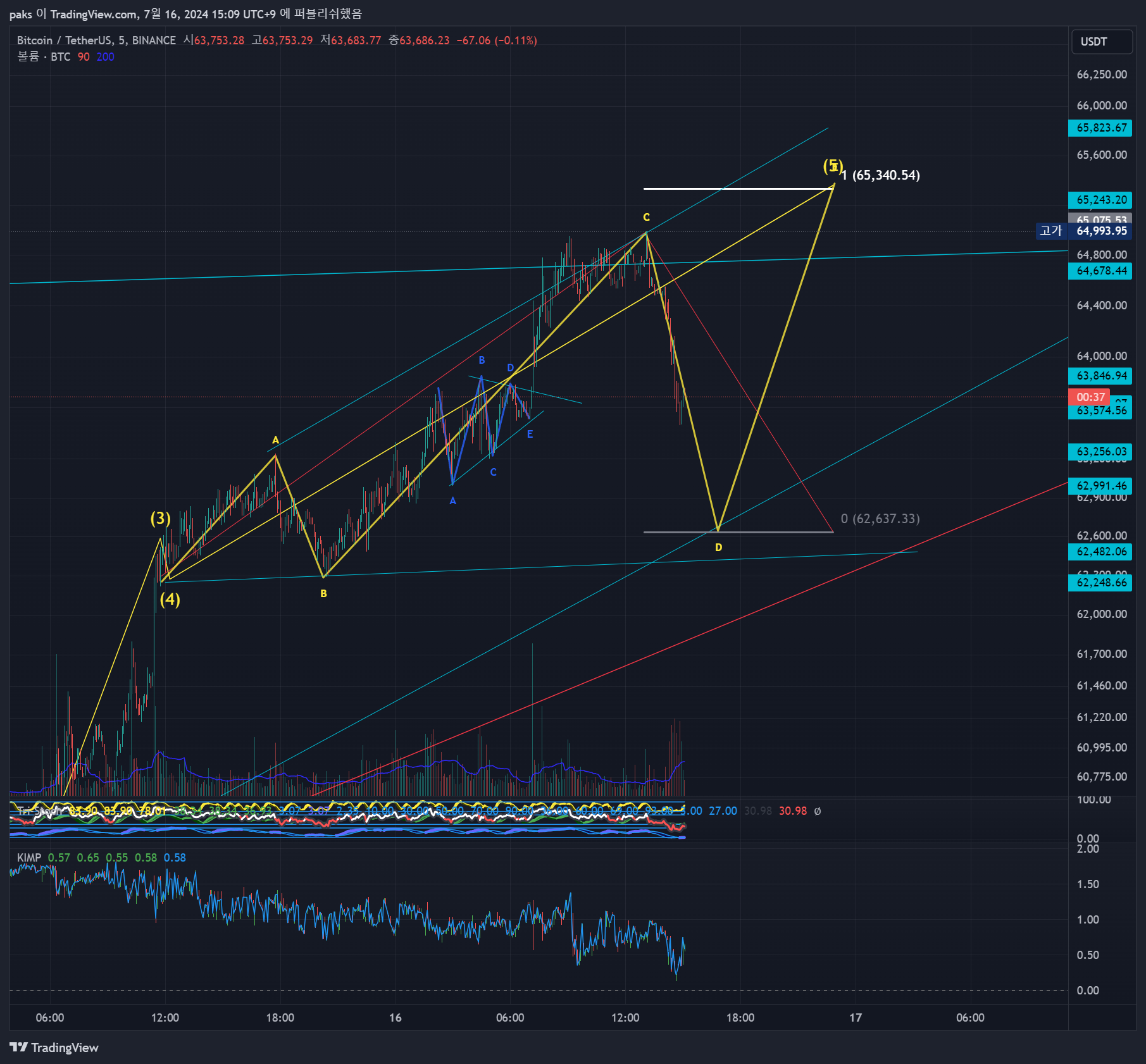The image size is (1146, 1064).
Task: Select the yellow B wave label
Action: [323, 593]
